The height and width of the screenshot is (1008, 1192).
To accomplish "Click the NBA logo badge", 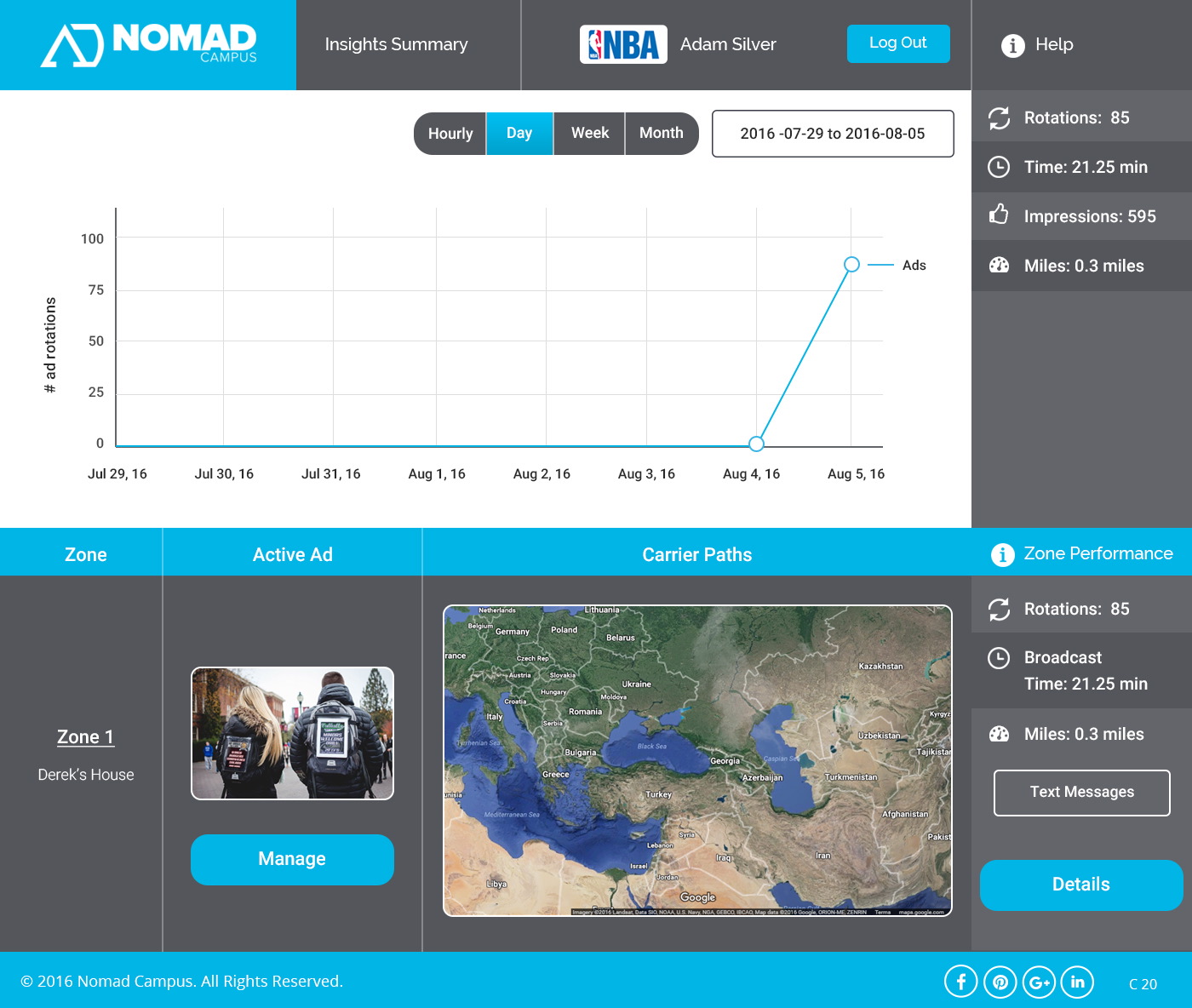I will pos(623,44).
